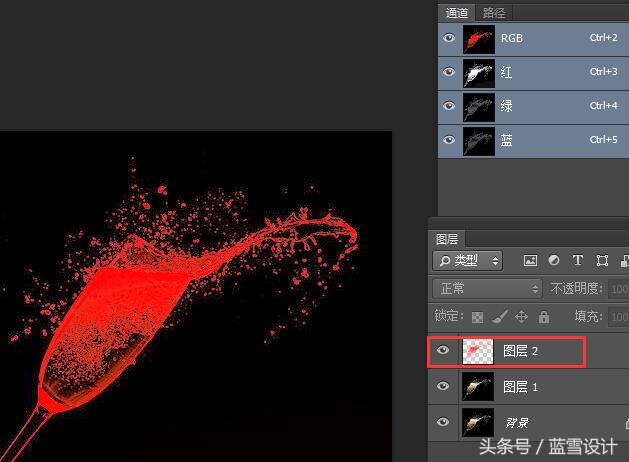Screen dimensions: 629x462
Task: Hide 图层 1 with its eye icon
Action: click(x=443, y=386)
